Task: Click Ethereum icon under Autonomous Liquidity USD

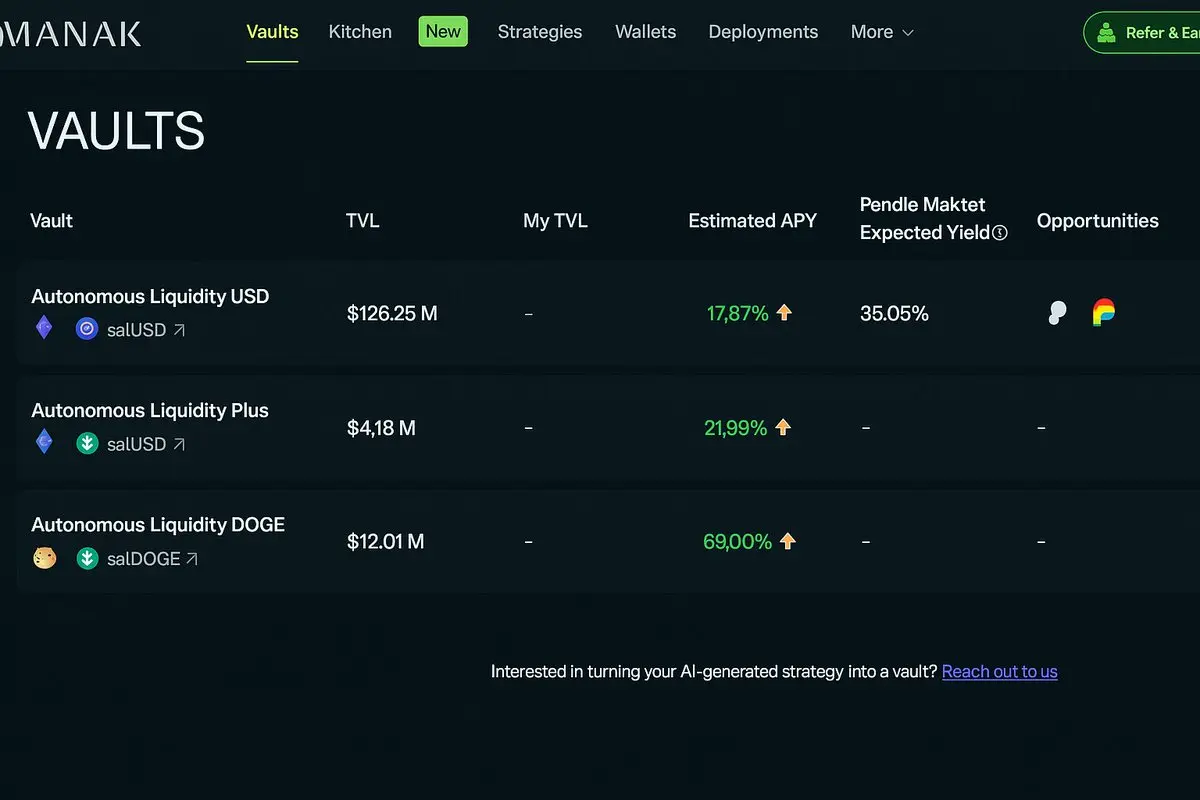Action: [44, 328]
